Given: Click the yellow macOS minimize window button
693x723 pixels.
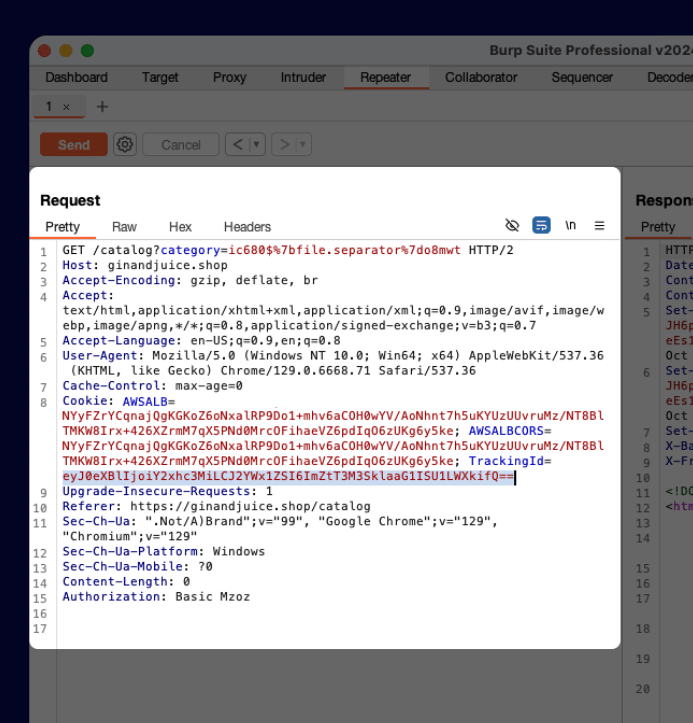Looking at the screenshot, I should click(x=66, y=50).
